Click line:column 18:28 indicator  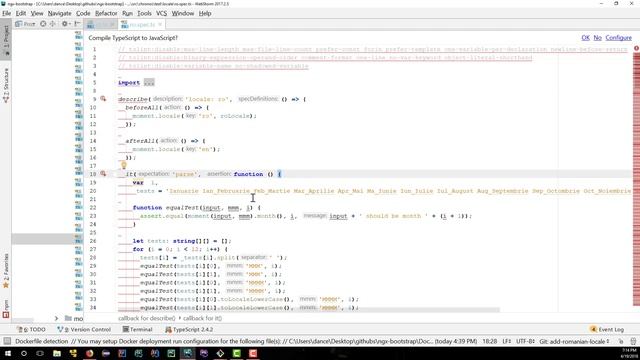[x=490, y=341]
